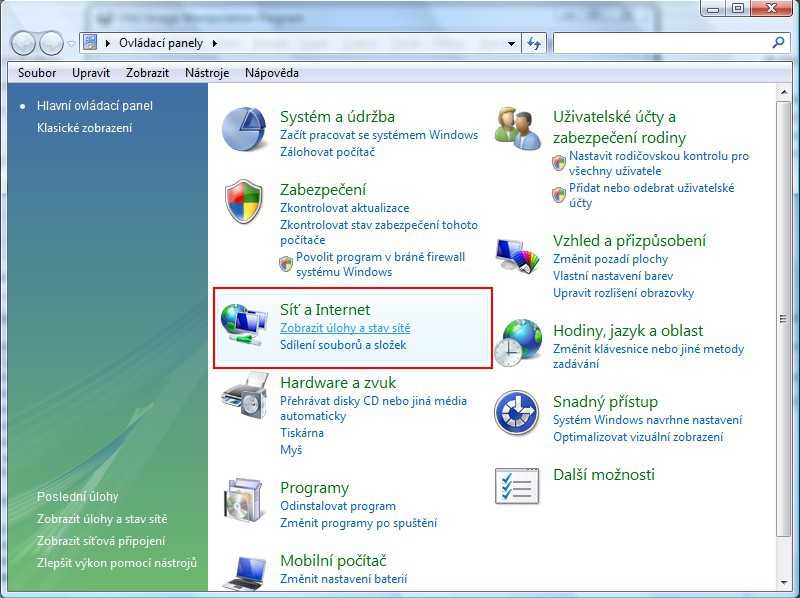Click Změnit nastavení baterií link

click(343, 579)
